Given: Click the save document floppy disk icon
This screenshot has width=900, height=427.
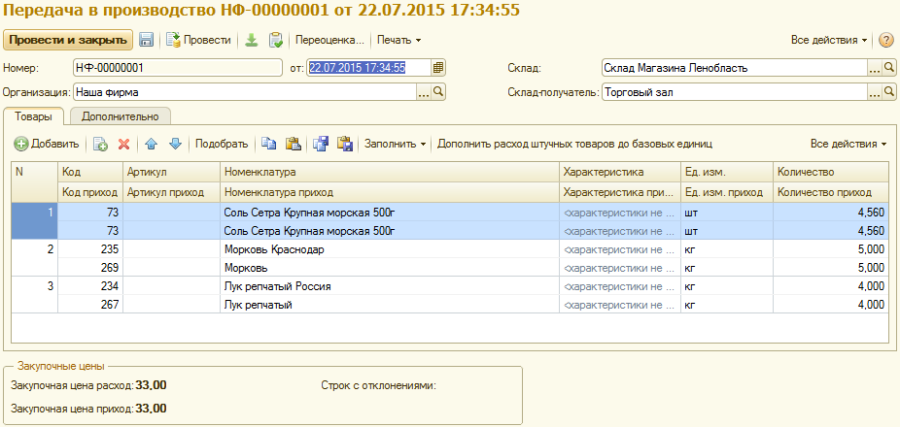Looking at the screenshot, I should (146, 40).
